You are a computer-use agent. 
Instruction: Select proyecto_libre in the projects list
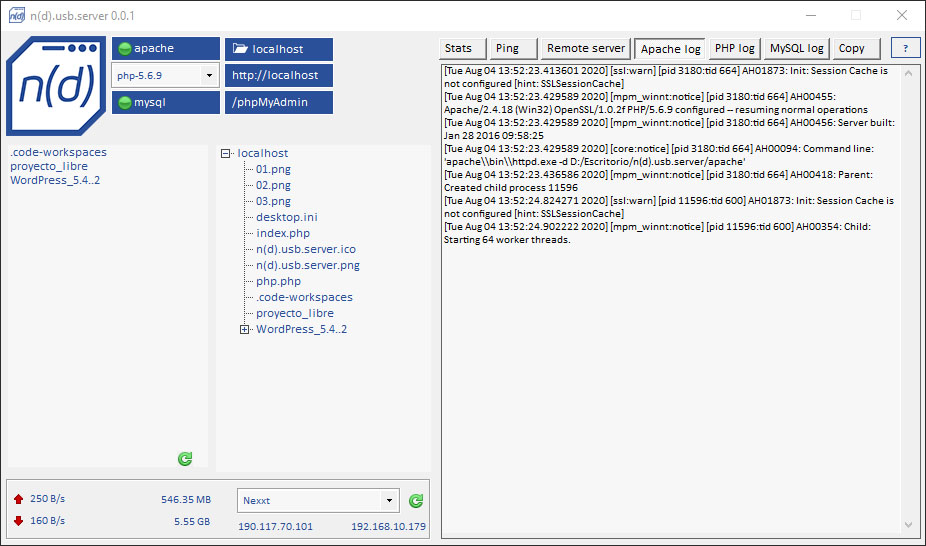49,166
